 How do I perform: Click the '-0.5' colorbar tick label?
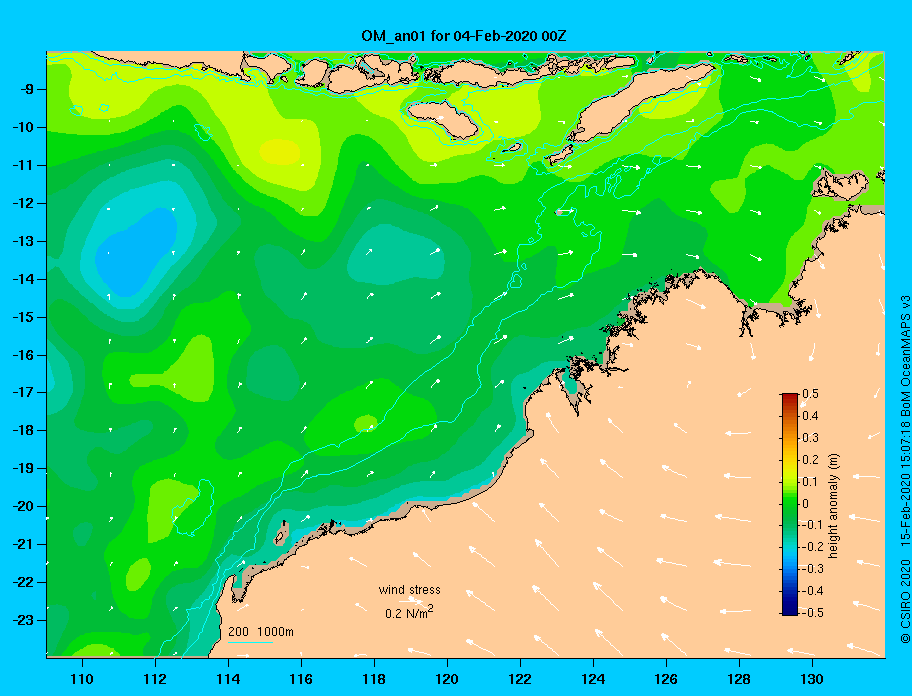[812, 613]
